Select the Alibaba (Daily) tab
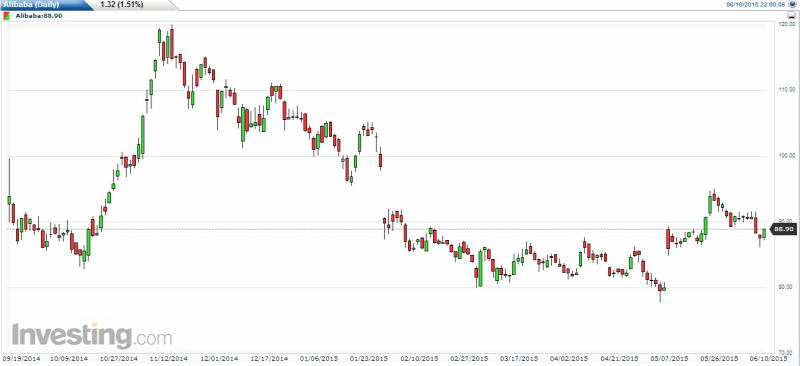 (x=32, y=5)
